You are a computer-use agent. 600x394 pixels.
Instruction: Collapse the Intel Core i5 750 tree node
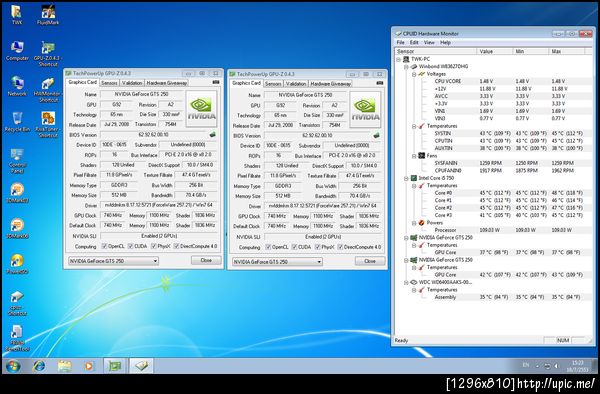coord(406,178)
